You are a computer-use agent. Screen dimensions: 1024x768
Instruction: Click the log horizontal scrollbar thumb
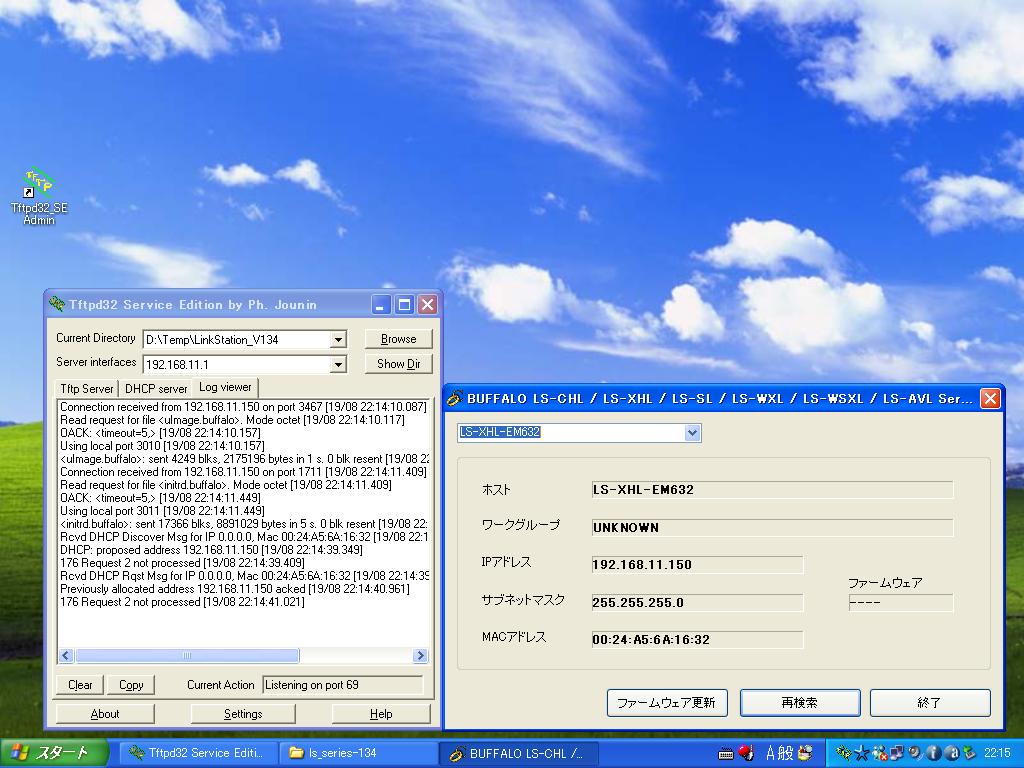187,656
